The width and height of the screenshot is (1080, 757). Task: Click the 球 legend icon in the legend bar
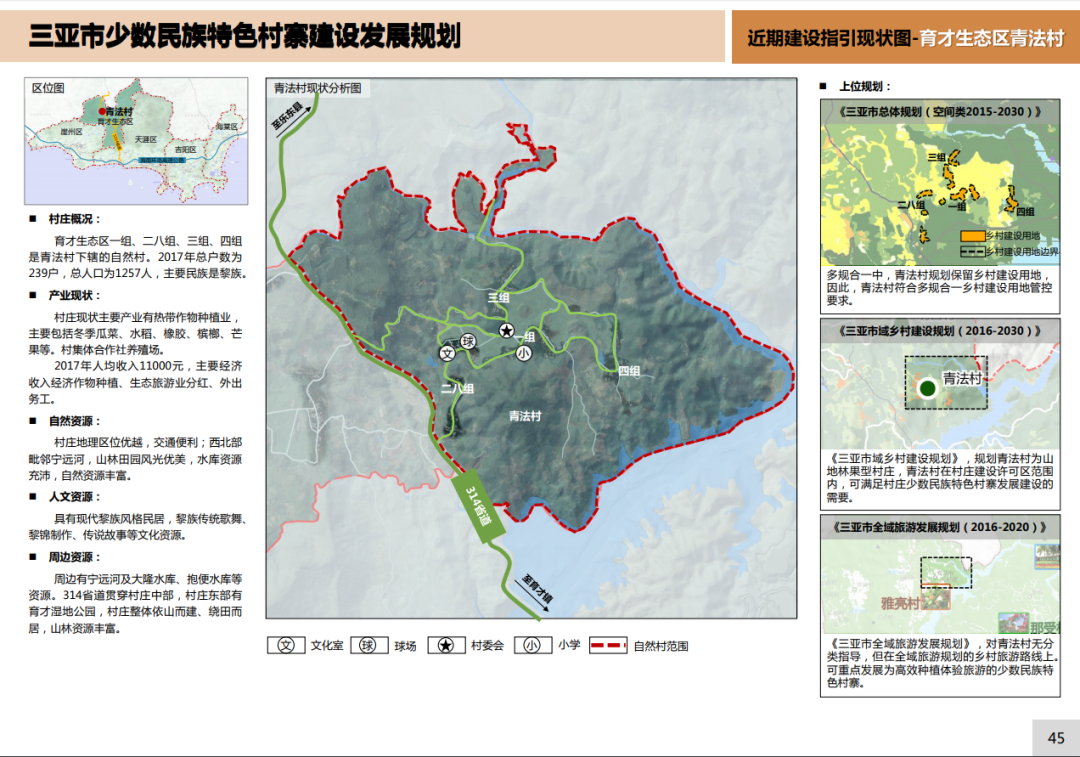pyautogui.click(x=368, y=645)
